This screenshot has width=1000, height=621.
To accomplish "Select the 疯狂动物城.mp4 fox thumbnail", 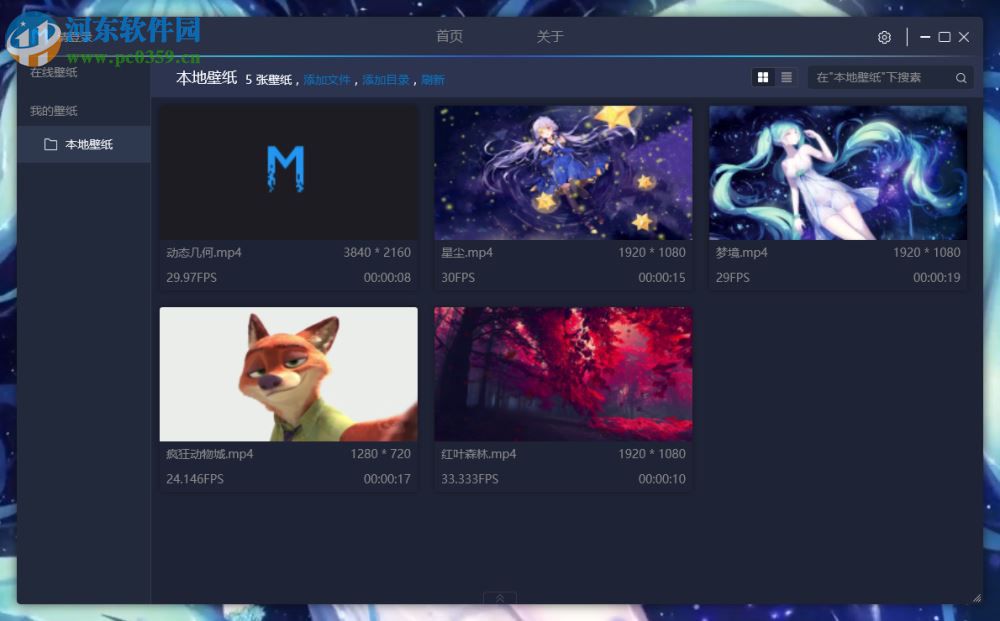I will (289, 374).
